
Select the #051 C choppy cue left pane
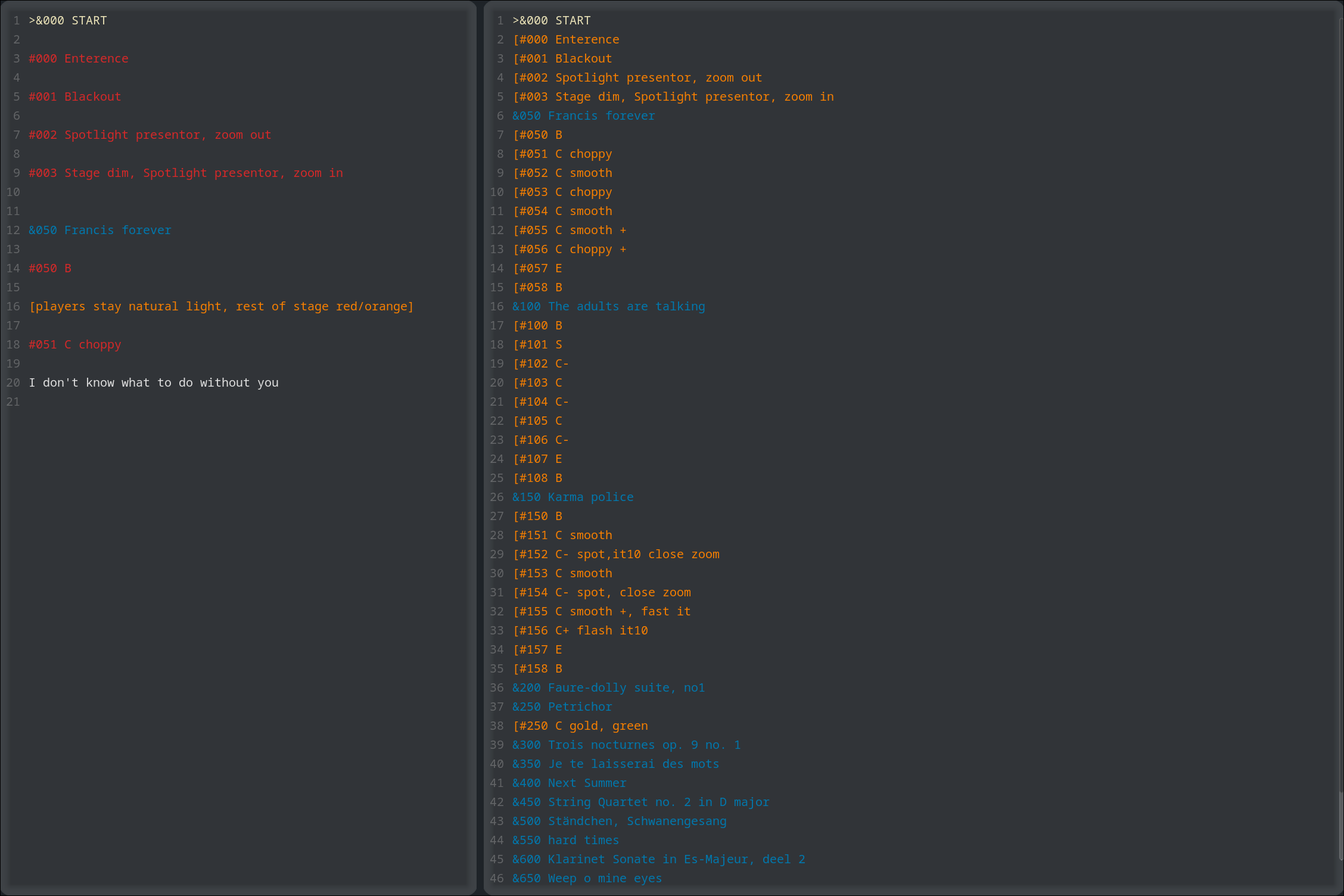coord(74,344)
